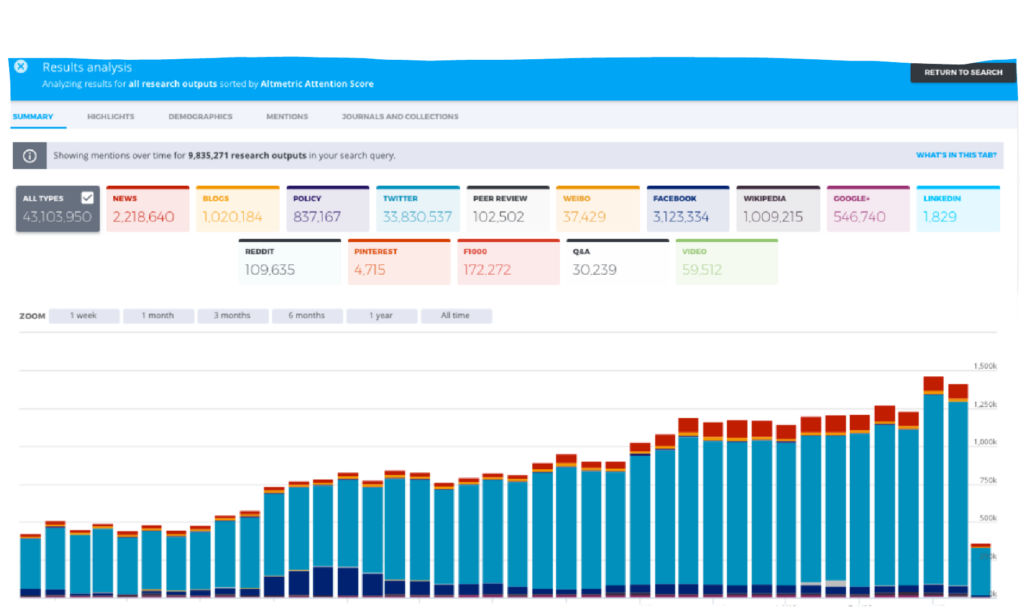Enable the Twitter mentions filter tile
This screenshot has height=611, width=1024.
(418, 209)
